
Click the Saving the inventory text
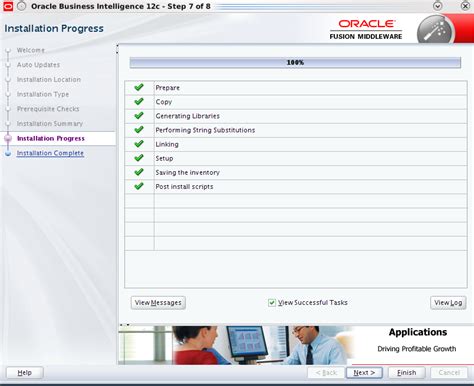click(x=188, y=172)
